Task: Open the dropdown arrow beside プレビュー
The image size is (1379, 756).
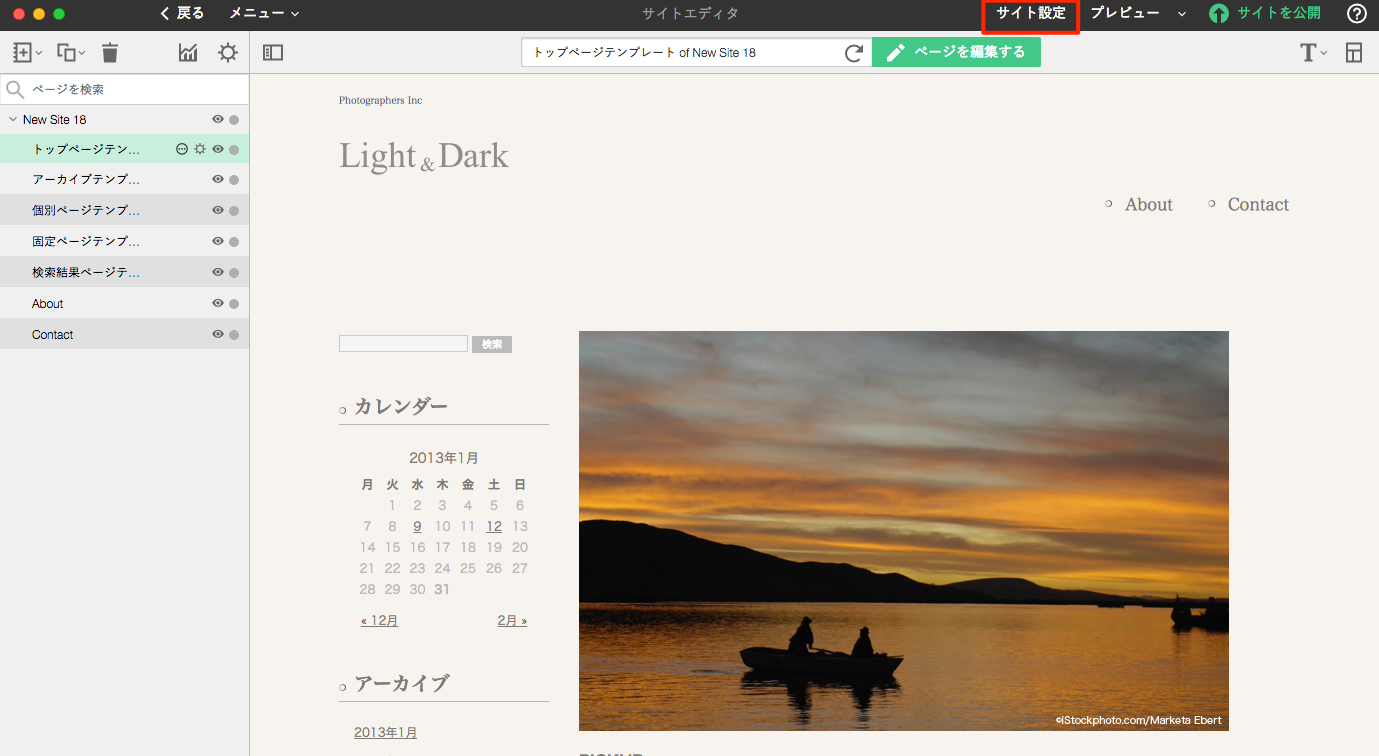Action: (x=1181, y=14)
